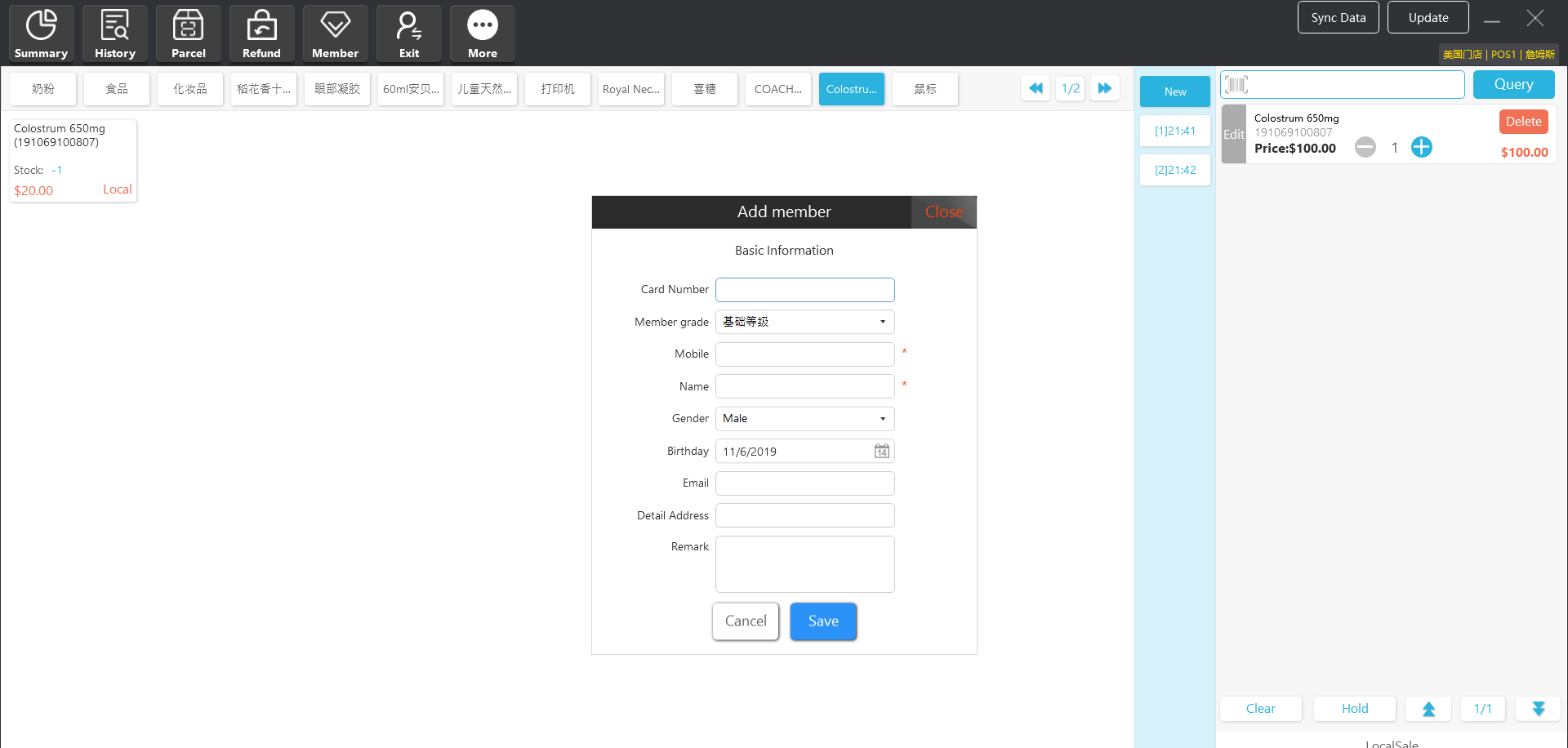Select the Royal Nec... category tab

pyautogui.click(x=630, y=89)
